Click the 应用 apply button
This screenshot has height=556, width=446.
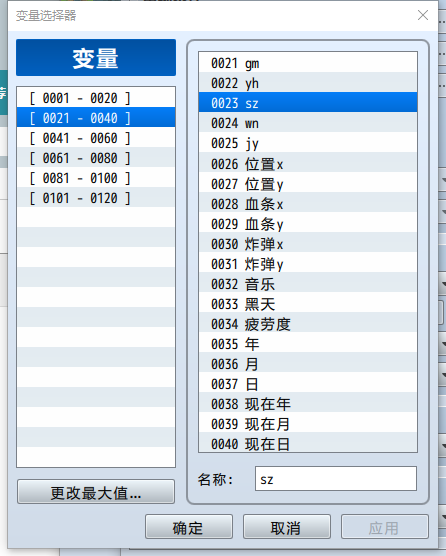click(385, 527)
